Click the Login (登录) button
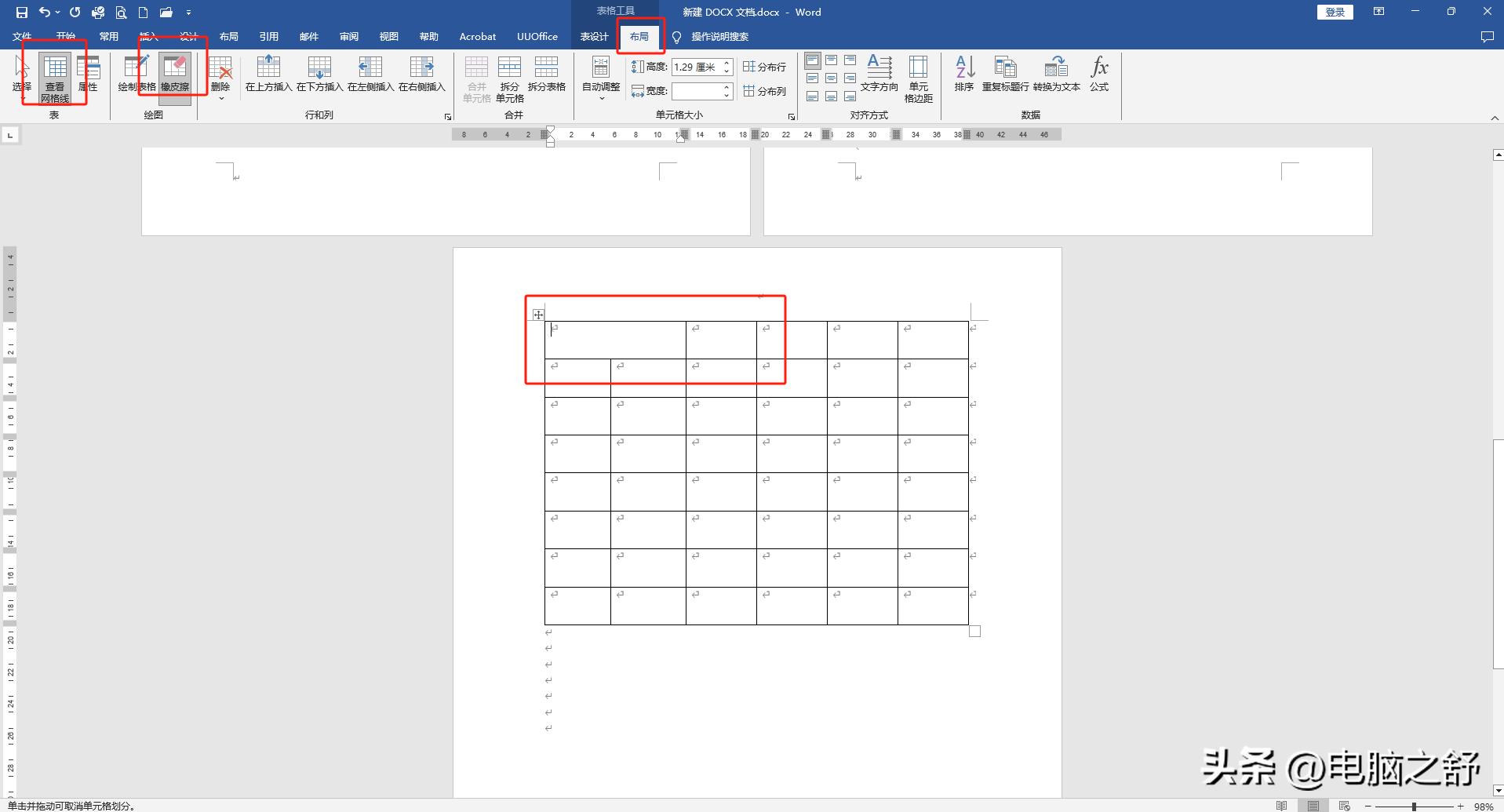The height and width of the screenshot is (812, 1504). pos(1335,12)
